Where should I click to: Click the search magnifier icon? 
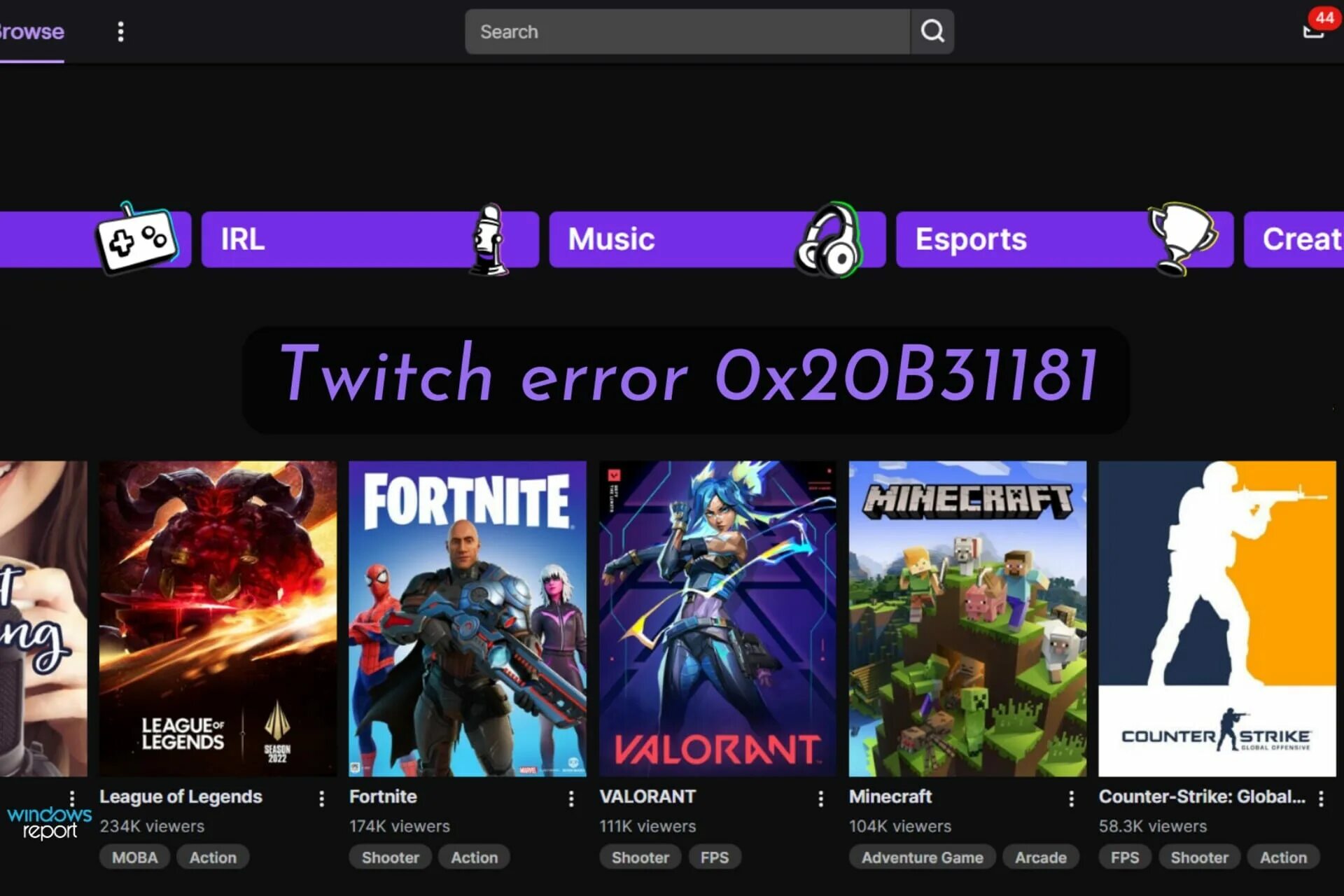(x=932, y=31)
